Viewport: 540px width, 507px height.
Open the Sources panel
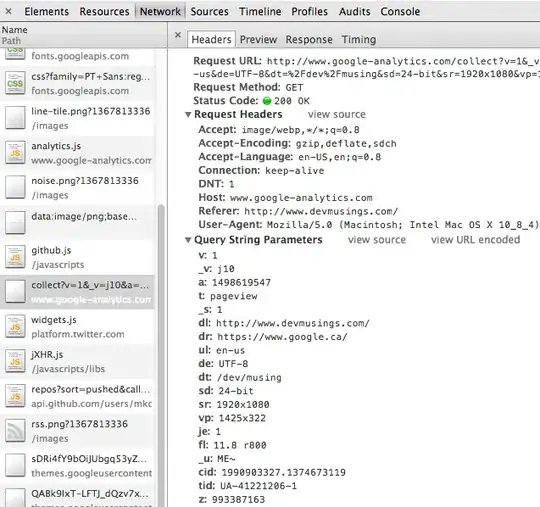pyautogui.click(x=209, y=12)
